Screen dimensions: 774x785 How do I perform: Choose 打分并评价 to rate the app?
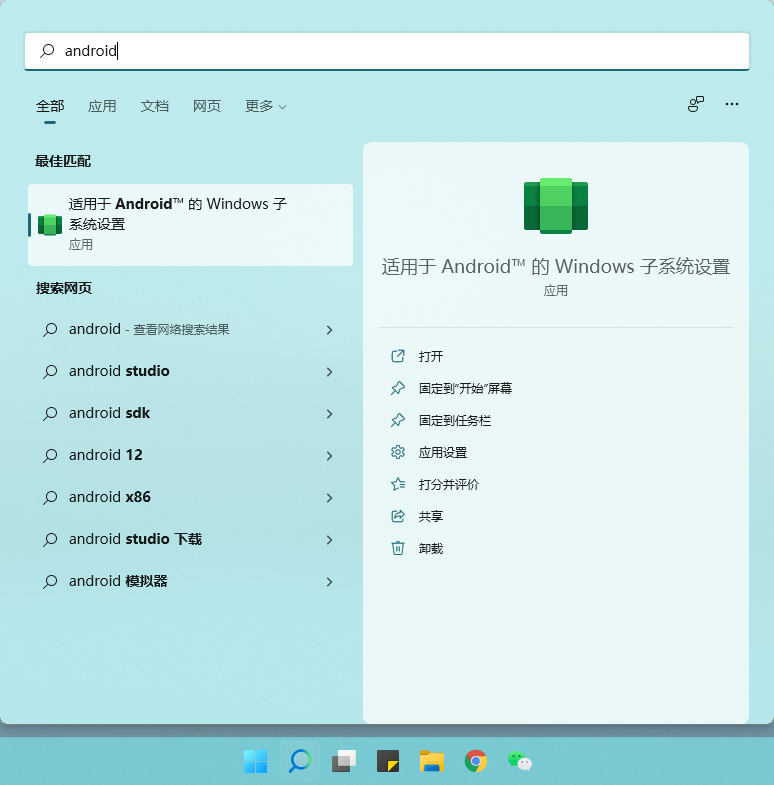(449, 485)
